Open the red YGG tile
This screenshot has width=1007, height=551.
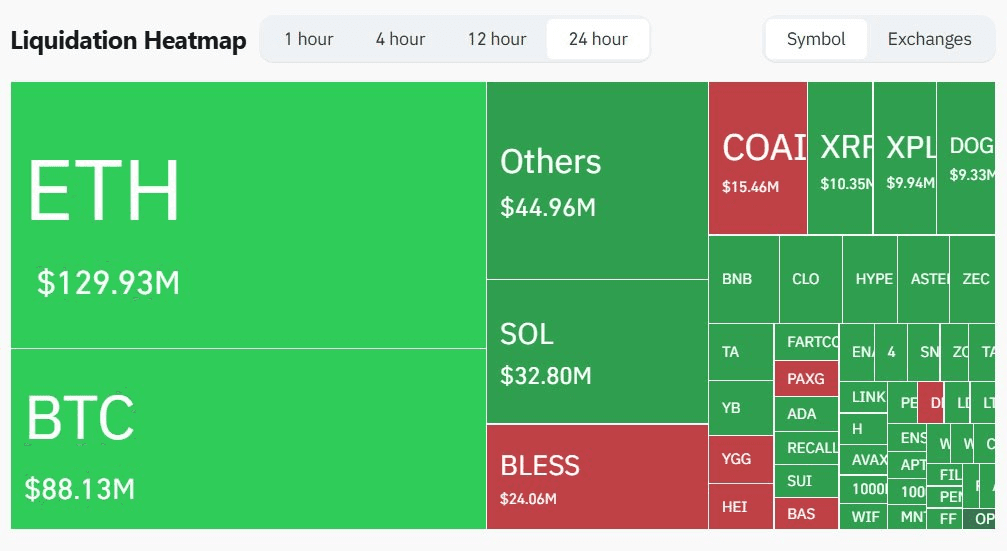pyautogui.click(x=740, y=459)
